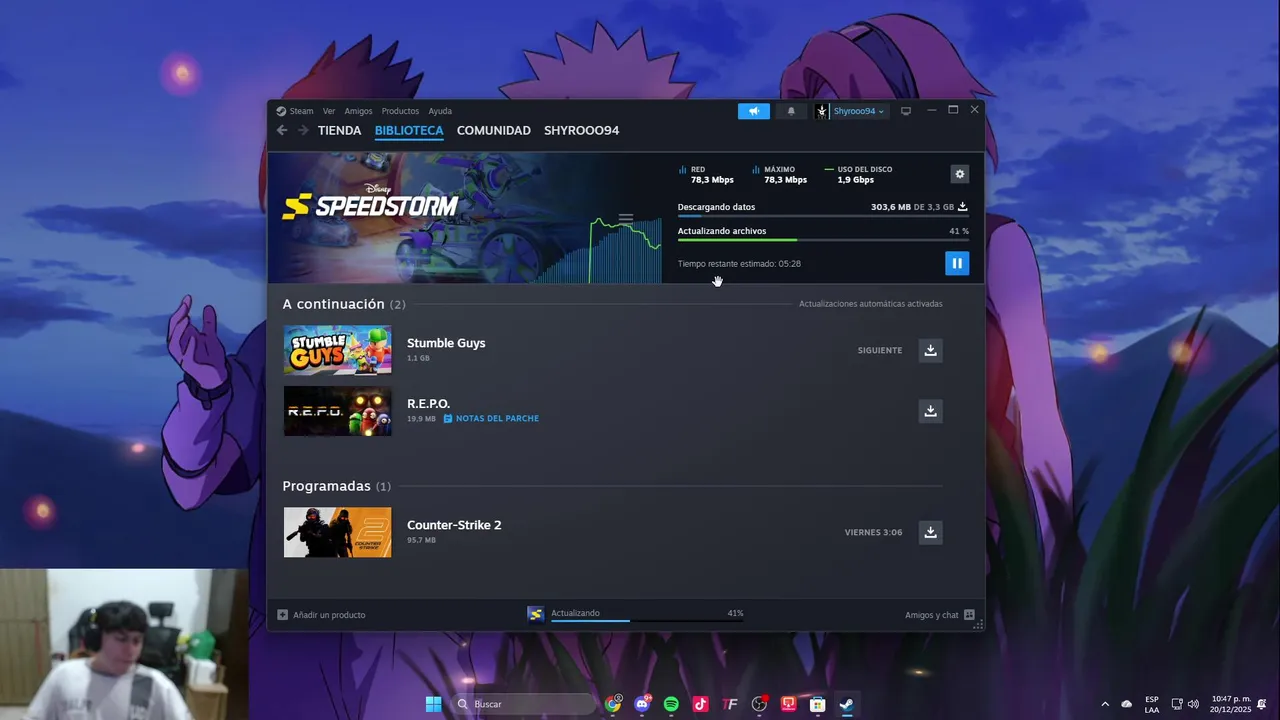The image size is (1280, 720).
Task: Click the taskbar Buscar search box
Action: click(524, 704)
